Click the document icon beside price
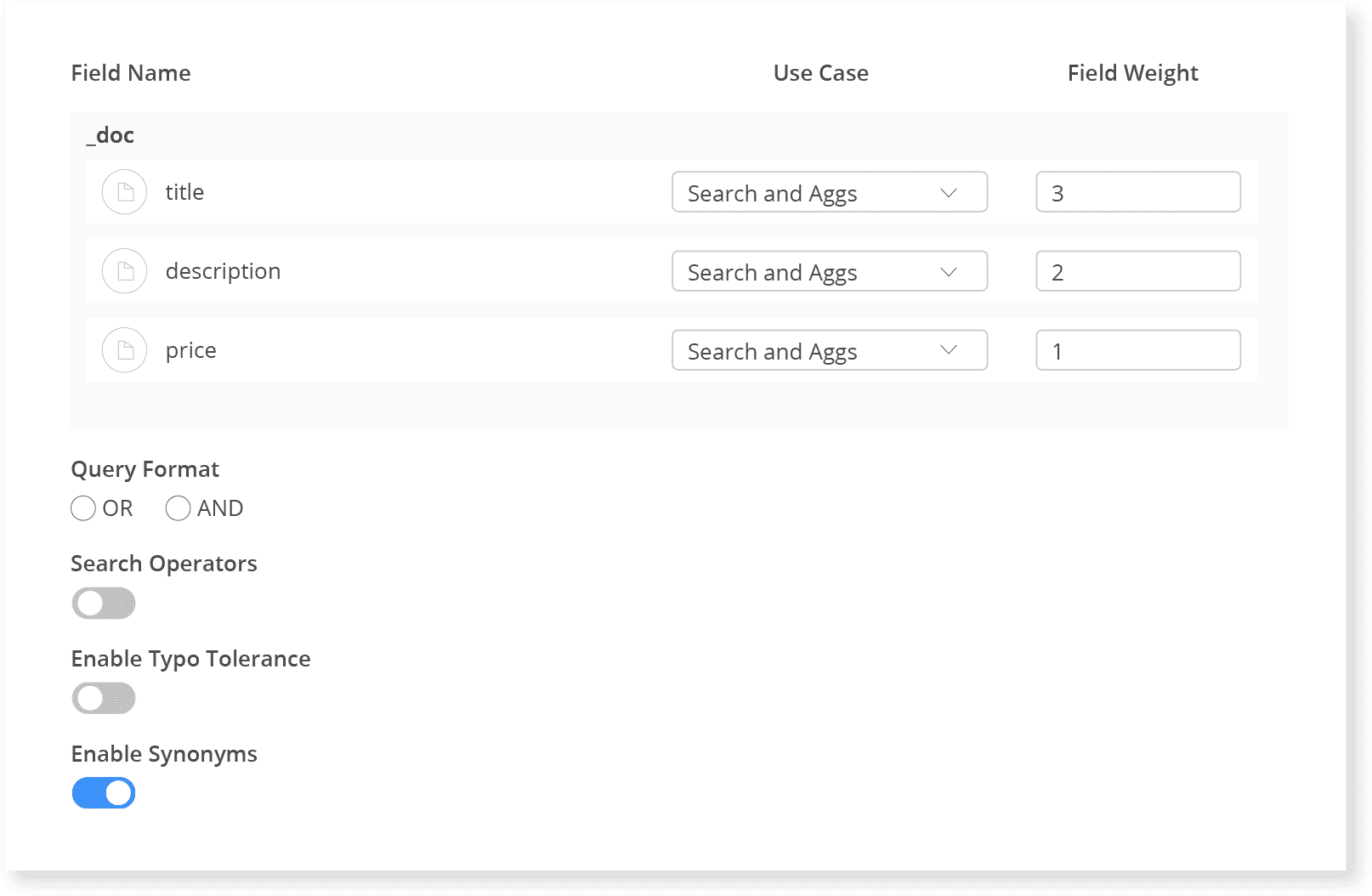This screenshot has width=1372, height=896. 125,350
